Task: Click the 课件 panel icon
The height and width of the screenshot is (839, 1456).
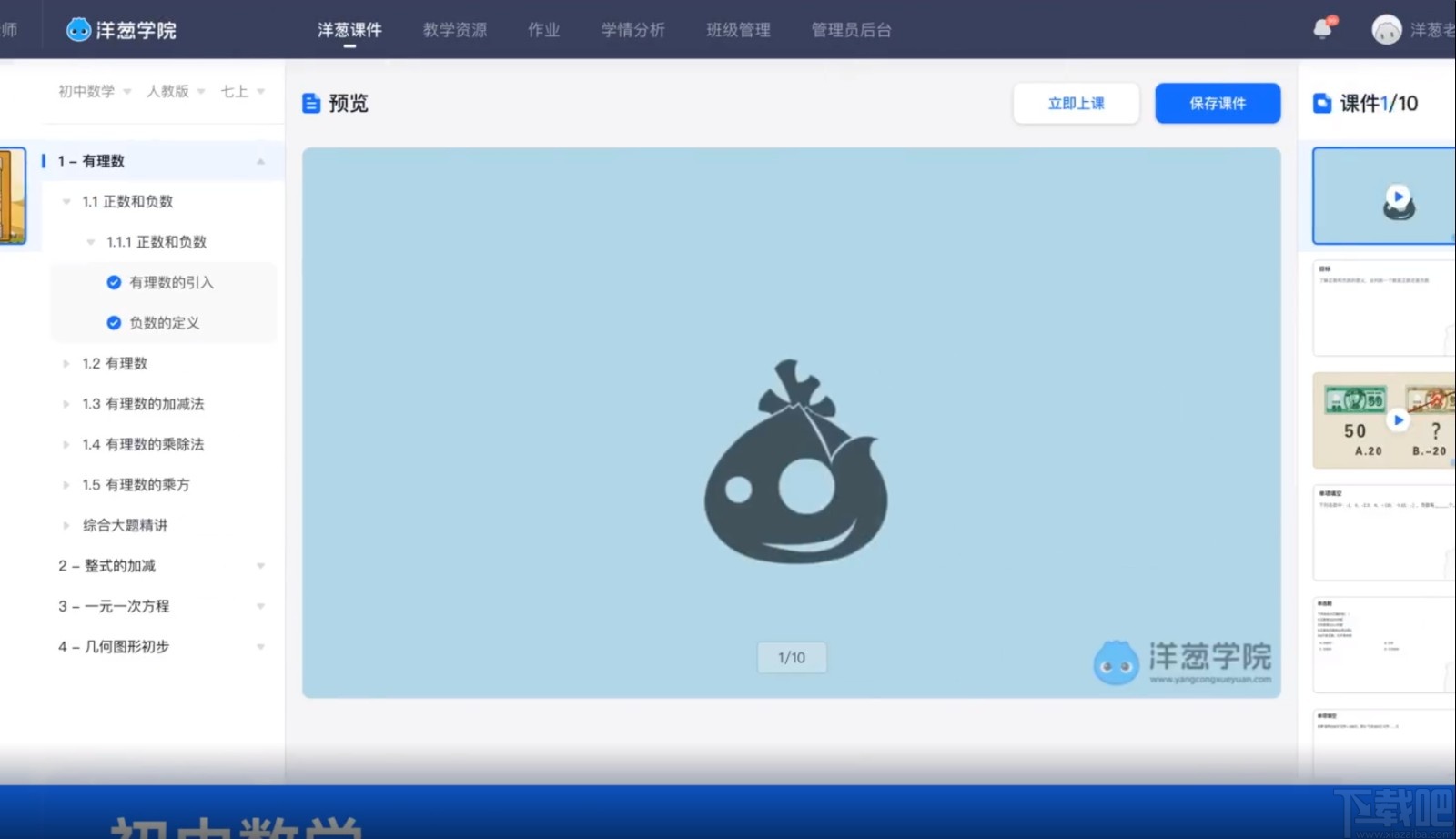Action: click(x=1322, y=103)
